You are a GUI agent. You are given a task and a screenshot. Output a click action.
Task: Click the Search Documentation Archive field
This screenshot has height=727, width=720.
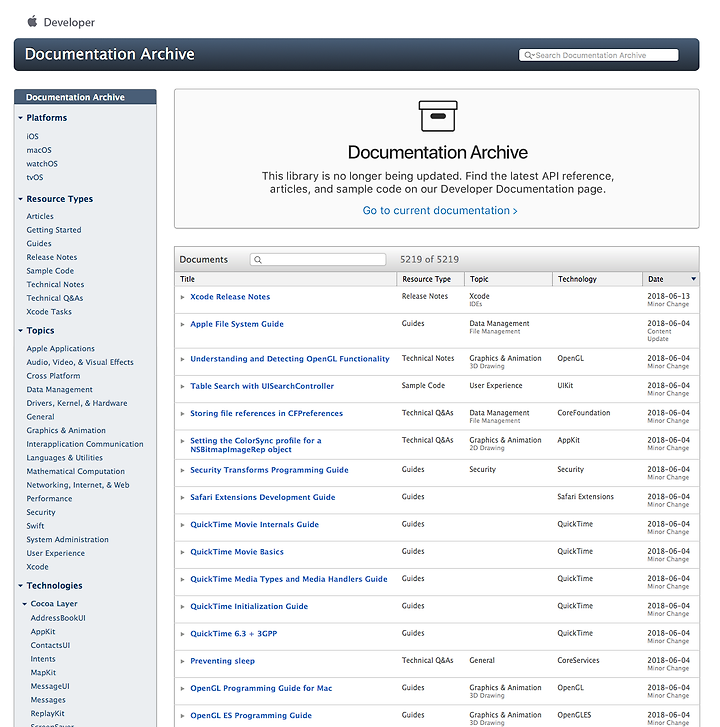[x=599, y=55]
